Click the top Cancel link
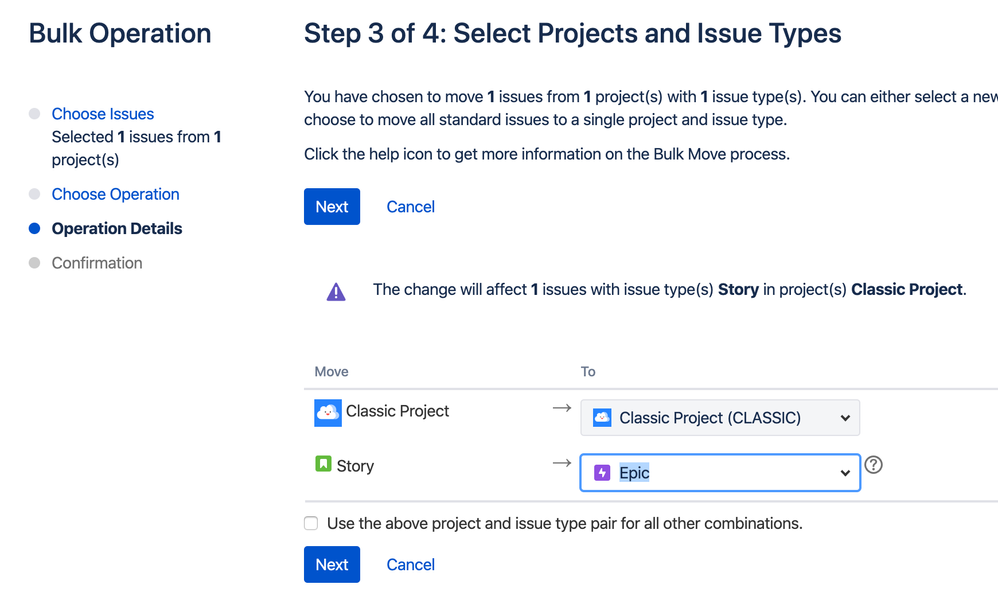Viewport: 998px width, 607px height. [x=411, y=207]
